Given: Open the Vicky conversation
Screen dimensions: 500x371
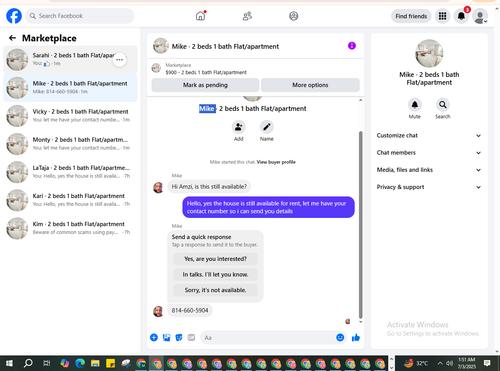Looking at the screenshot, I should 70,116.
